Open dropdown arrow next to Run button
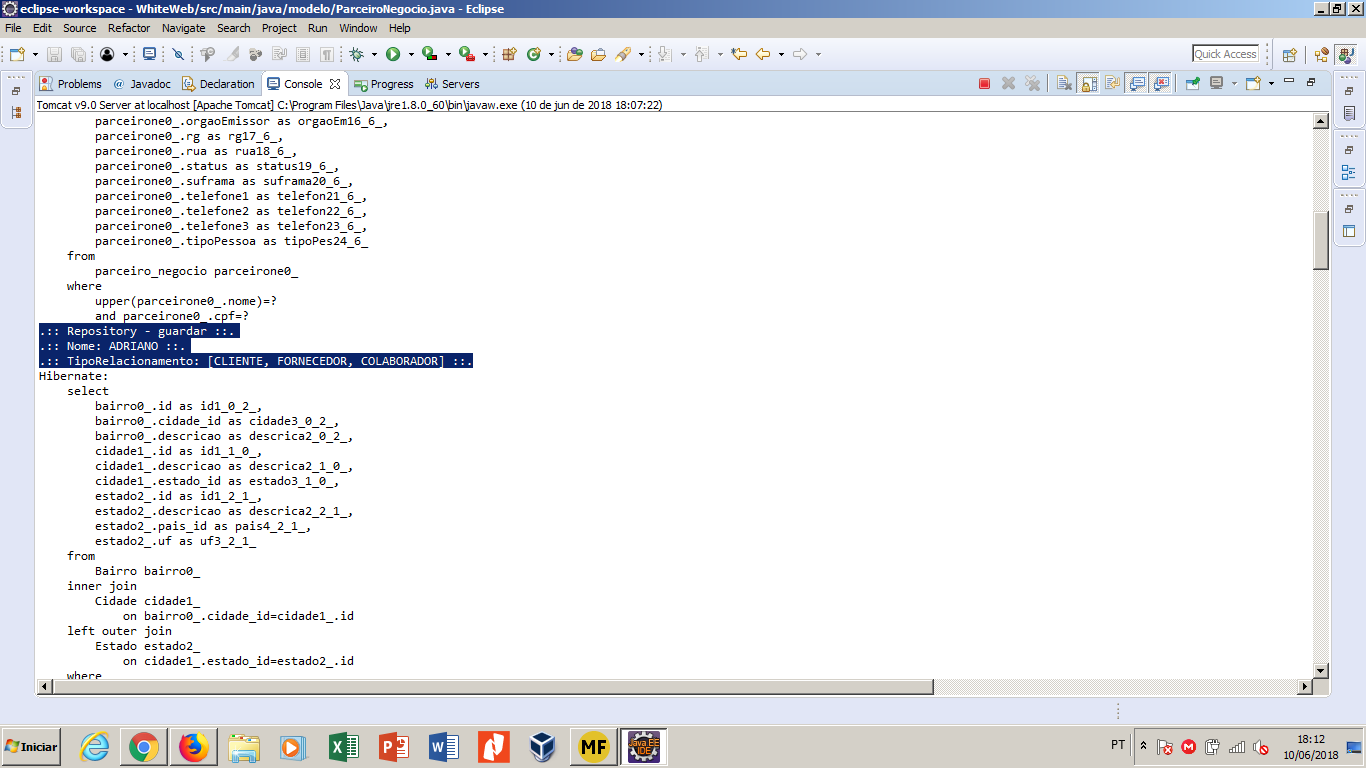Image resolution: width=1366 pixels, height=768 pixels. pos(411,54)
